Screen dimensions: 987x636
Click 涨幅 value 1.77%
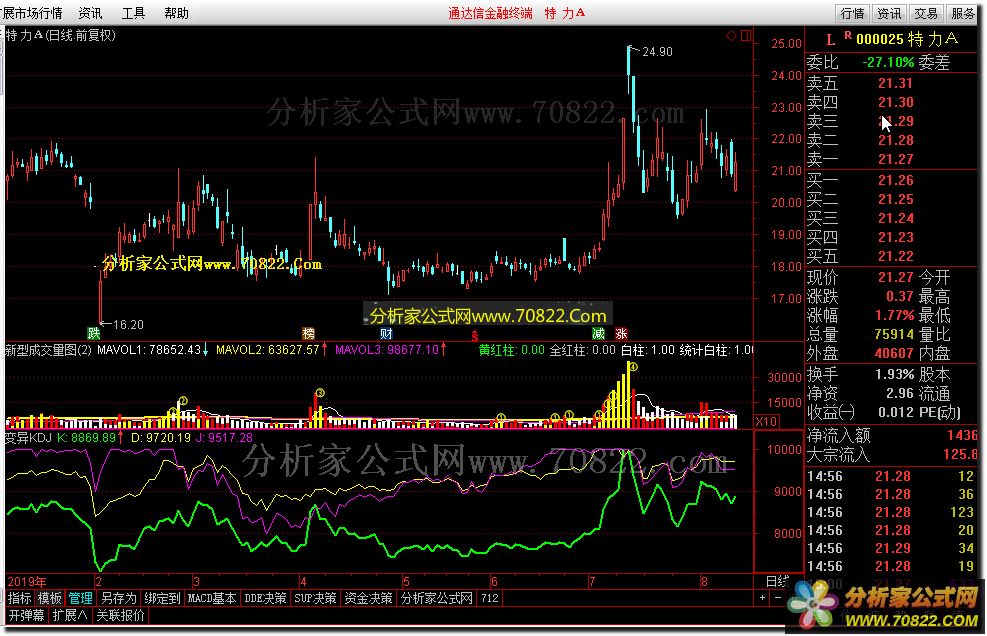894,315
